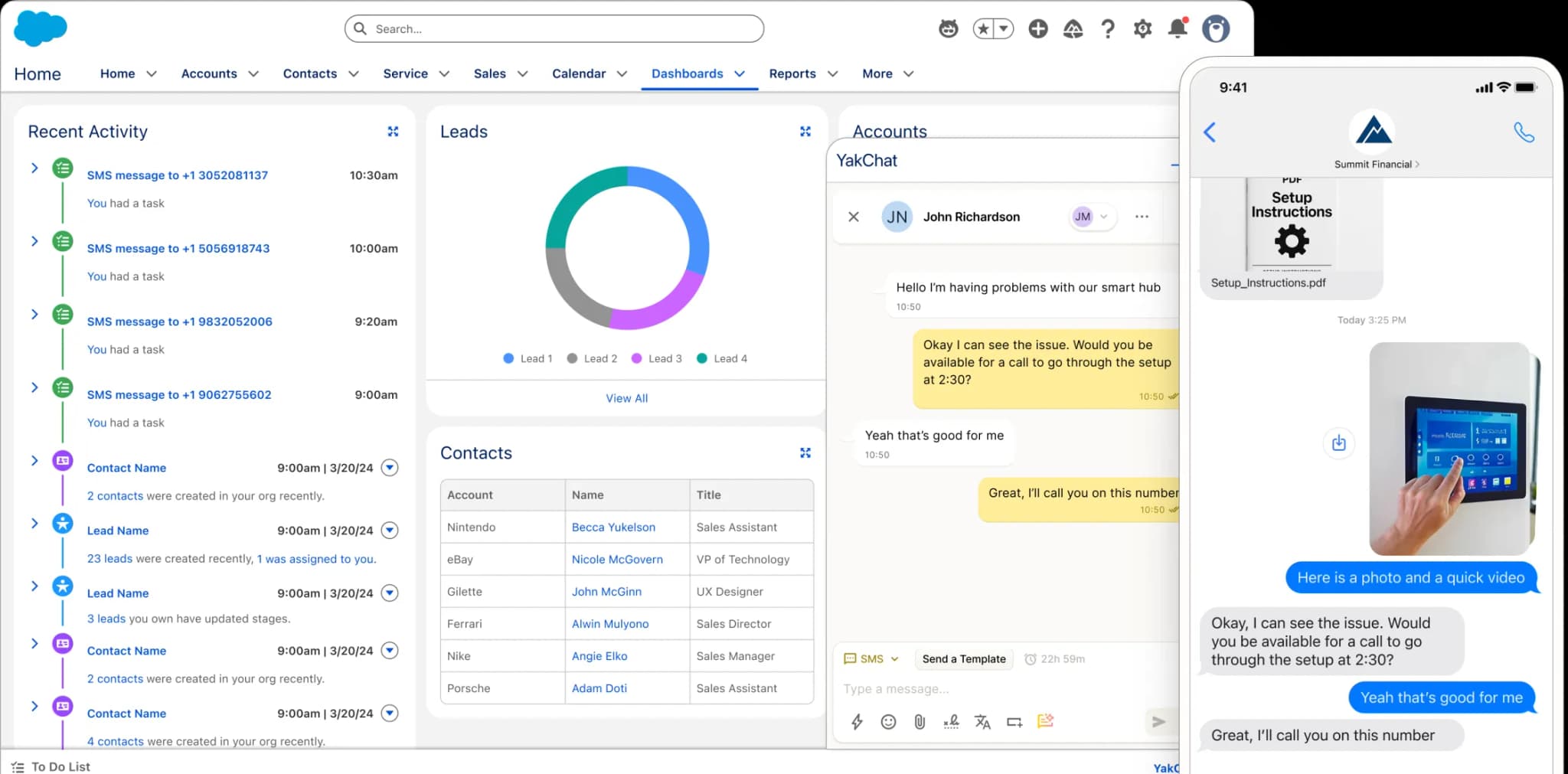Open the user profile avatar

click(1216, 29)
